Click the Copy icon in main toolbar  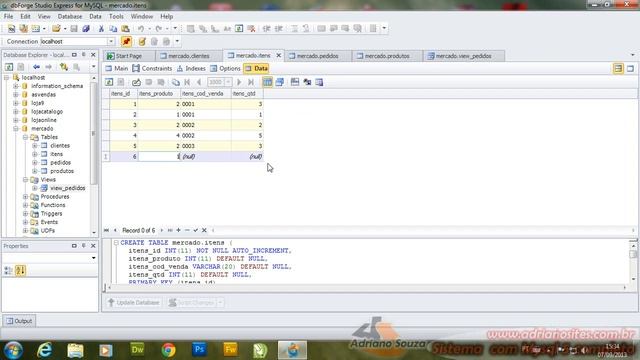pos(113,29)
